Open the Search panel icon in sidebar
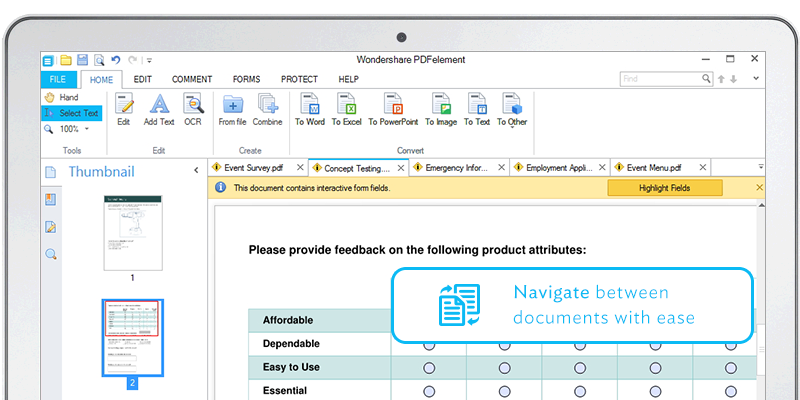The image size is (800, 400). [x=51, y=254]
